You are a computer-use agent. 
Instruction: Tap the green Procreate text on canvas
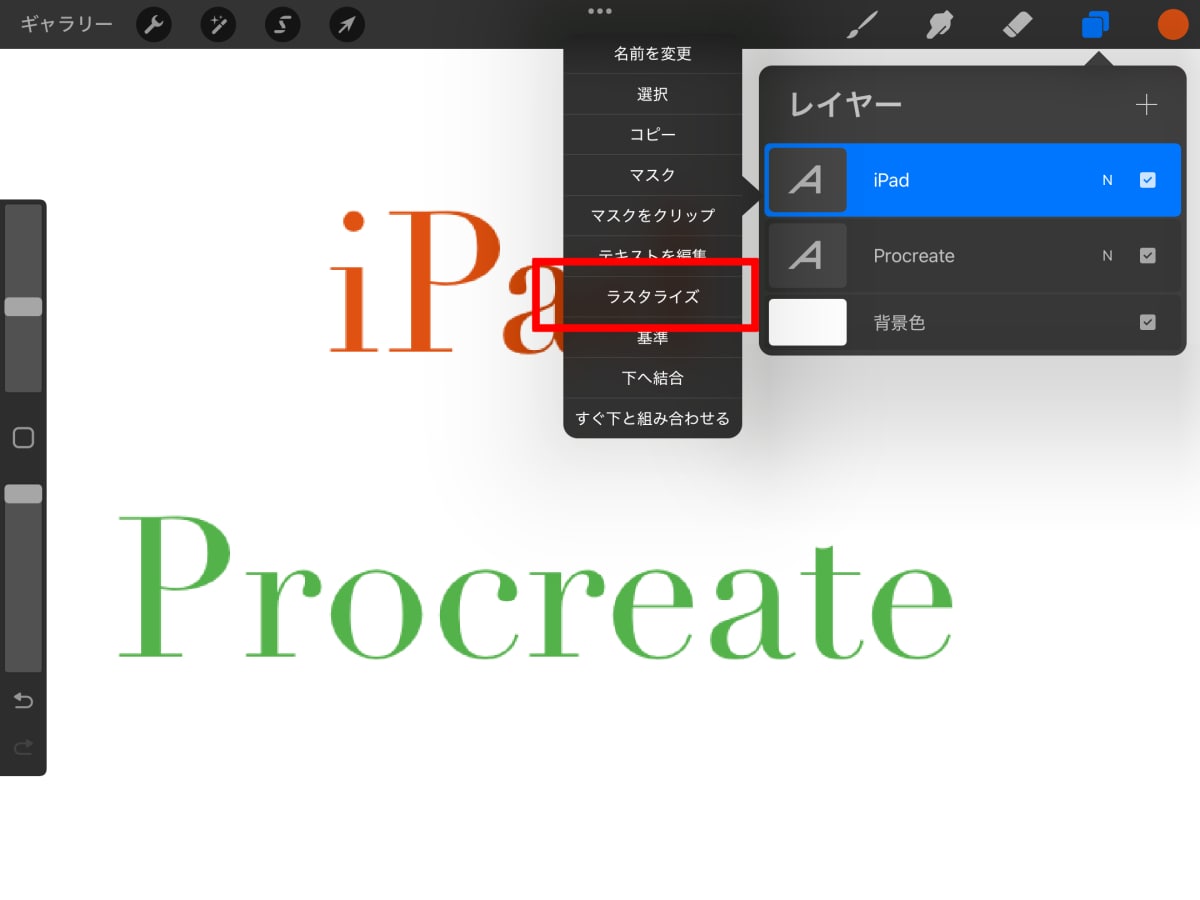pyautogui.click(x=536, y=587)
